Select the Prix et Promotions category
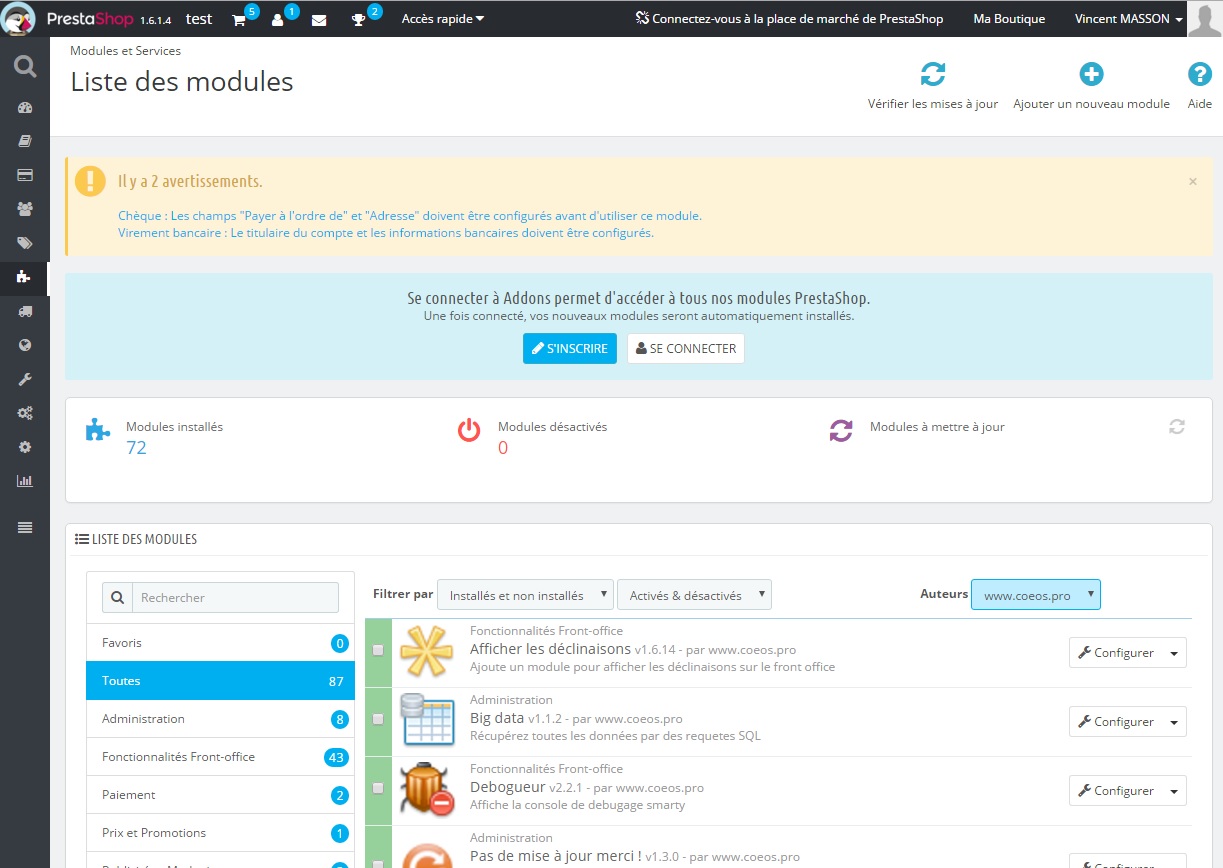Image resolution: width=1223 pixels, height=868 pixels. (220, 833)
